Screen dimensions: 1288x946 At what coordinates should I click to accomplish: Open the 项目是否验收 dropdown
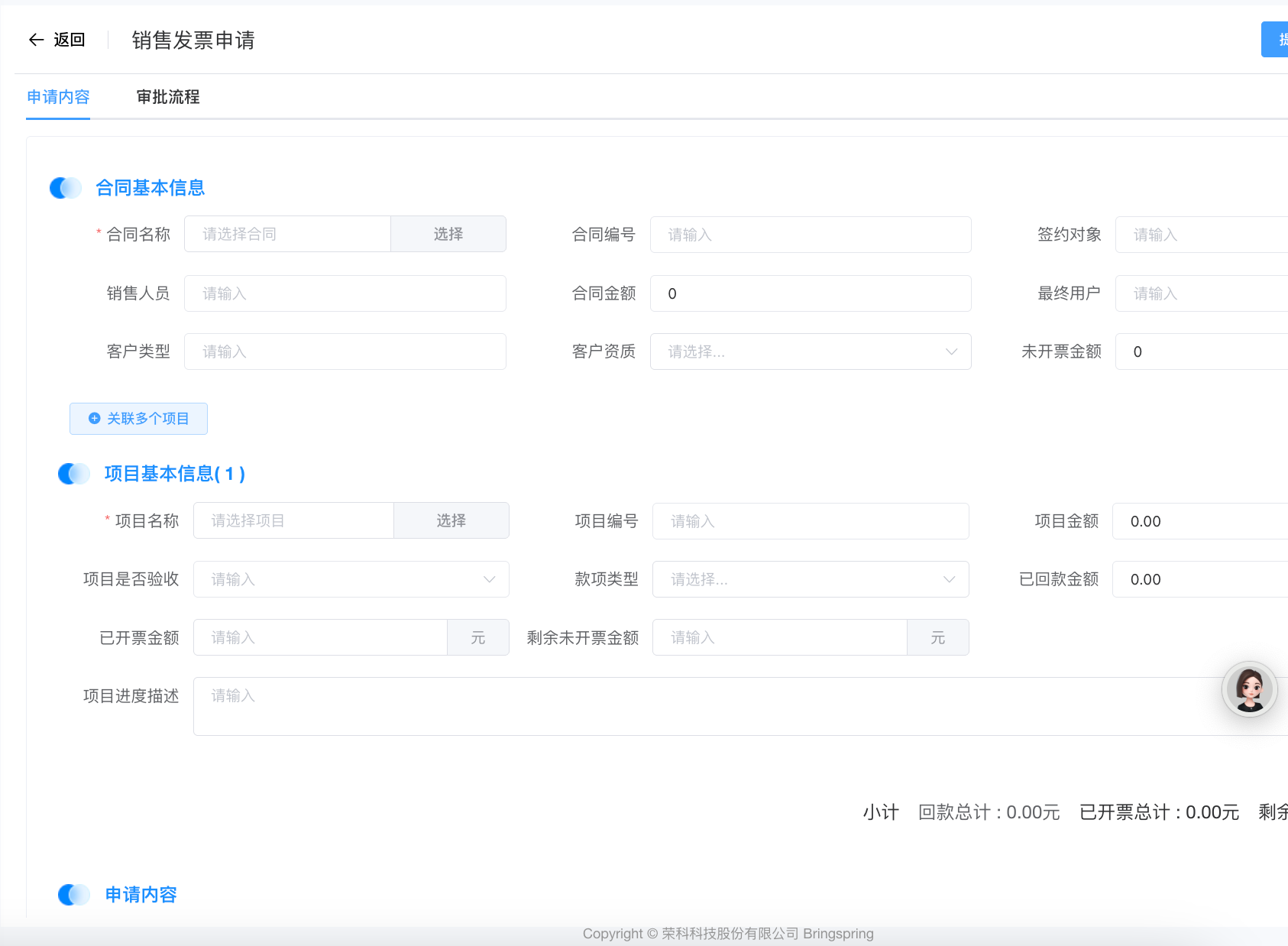(x=351, y=580)
